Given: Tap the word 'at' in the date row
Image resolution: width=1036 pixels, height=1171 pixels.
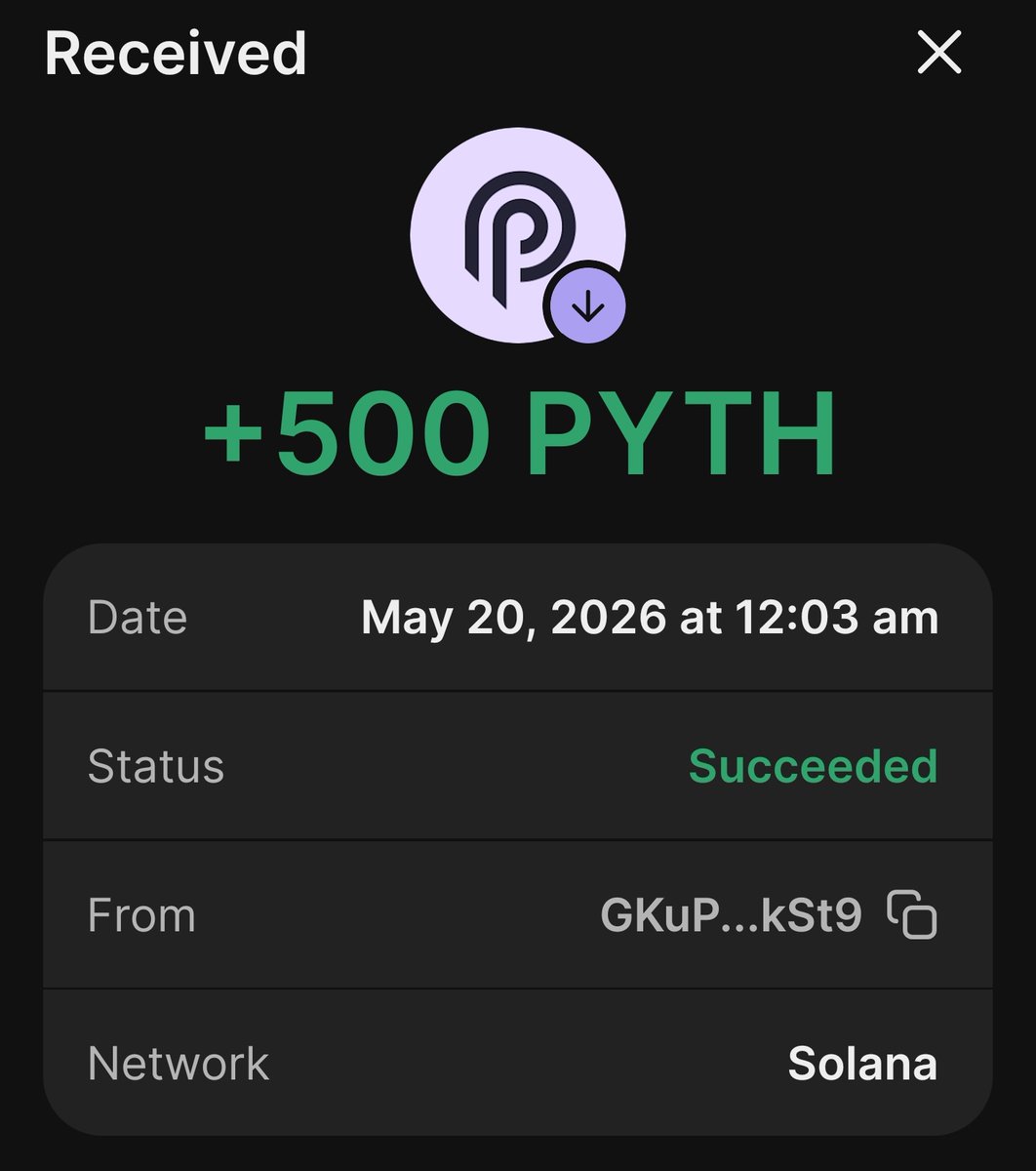Looking at the screenshot, I should (700, 619).
